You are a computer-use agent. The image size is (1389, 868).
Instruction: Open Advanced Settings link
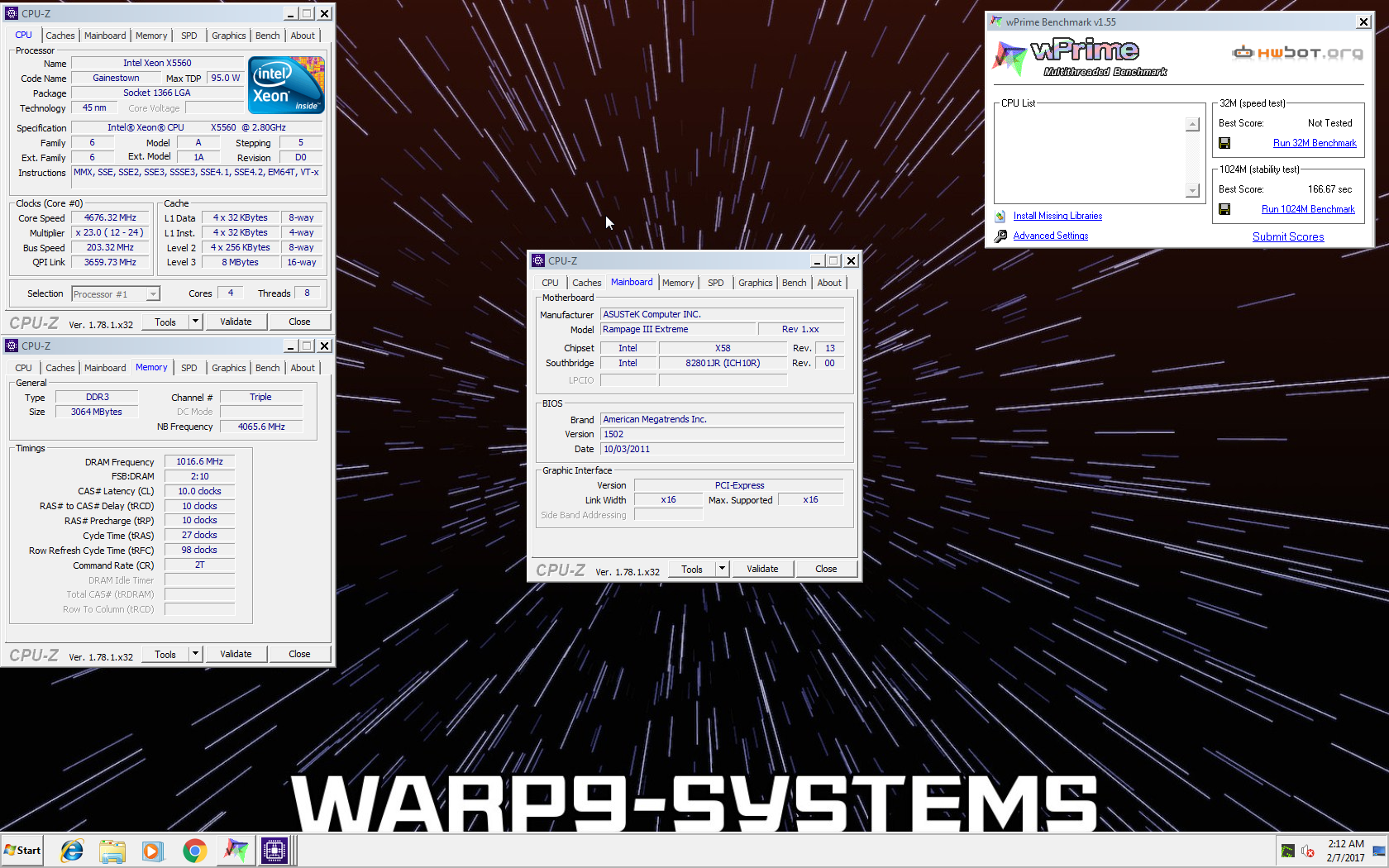point(1051,236)
